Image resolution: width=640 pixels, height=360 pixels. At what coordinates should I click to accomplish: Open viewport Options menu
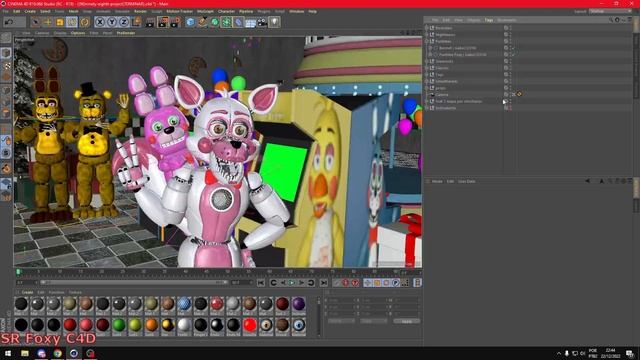point(78,33)
